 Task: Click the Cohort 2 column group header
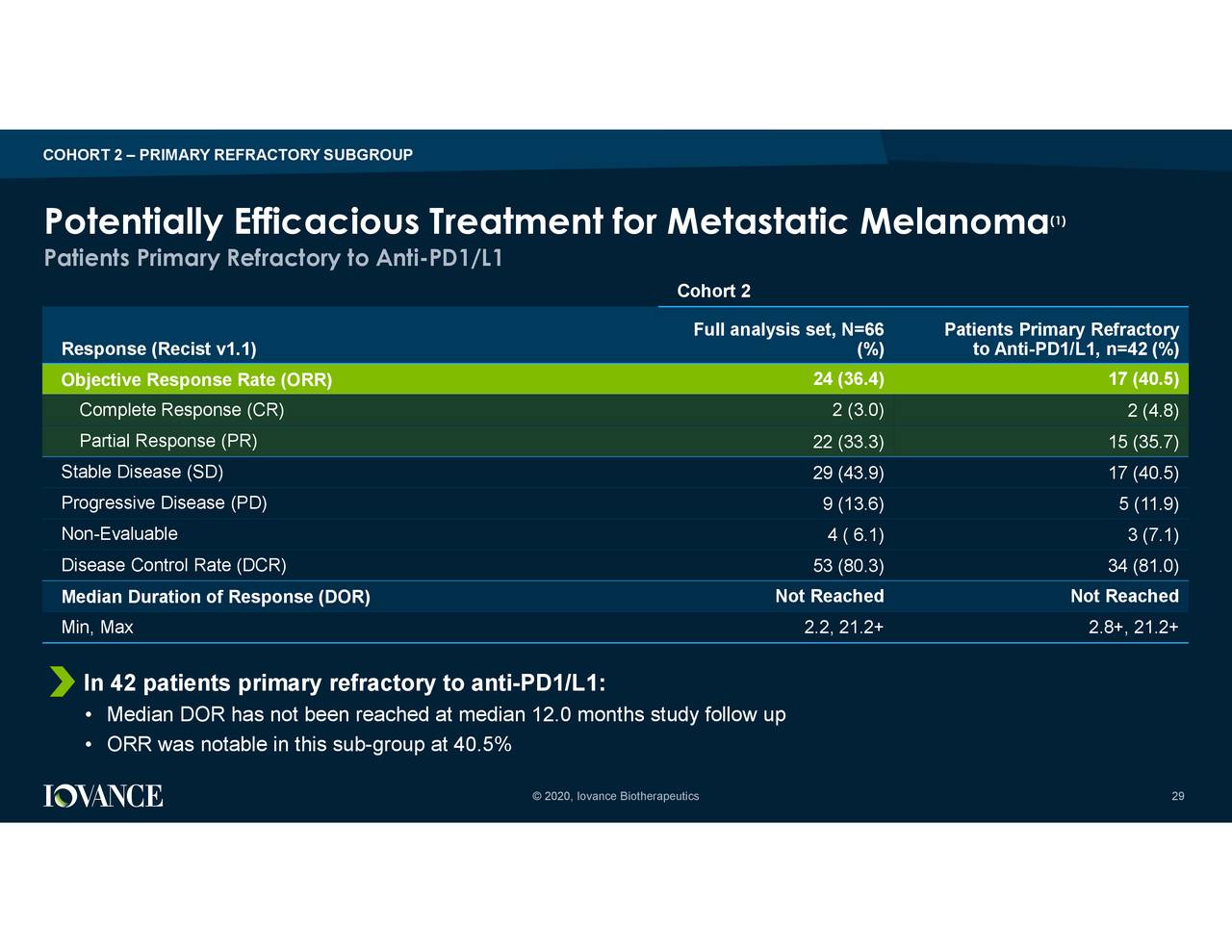713,292
